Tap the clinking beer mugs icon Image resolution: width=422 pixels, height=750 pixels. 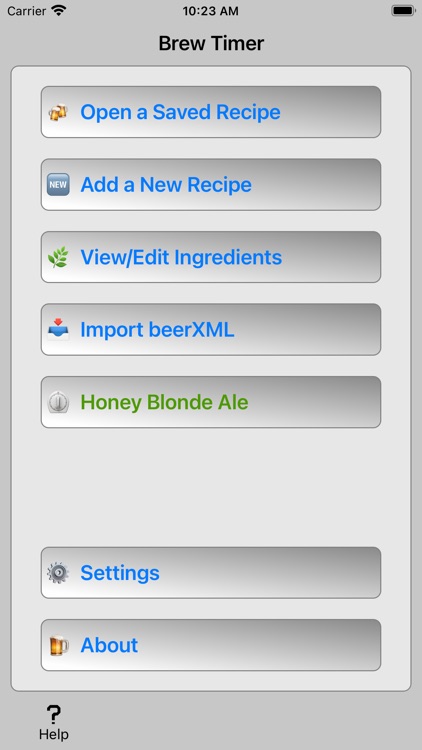[58, 112]
